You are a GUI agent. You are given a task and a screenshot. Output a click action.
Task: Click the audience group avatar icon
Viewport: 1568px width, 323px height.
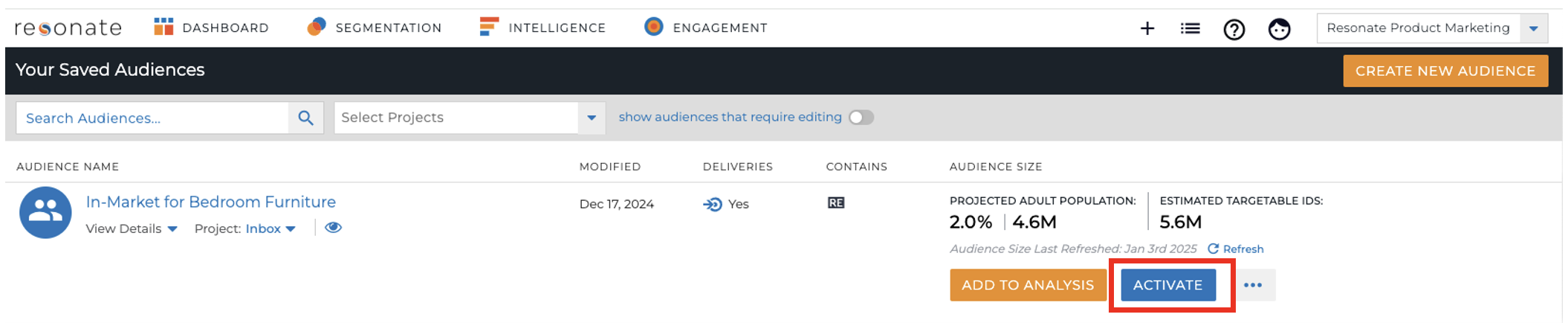[45, 212]
